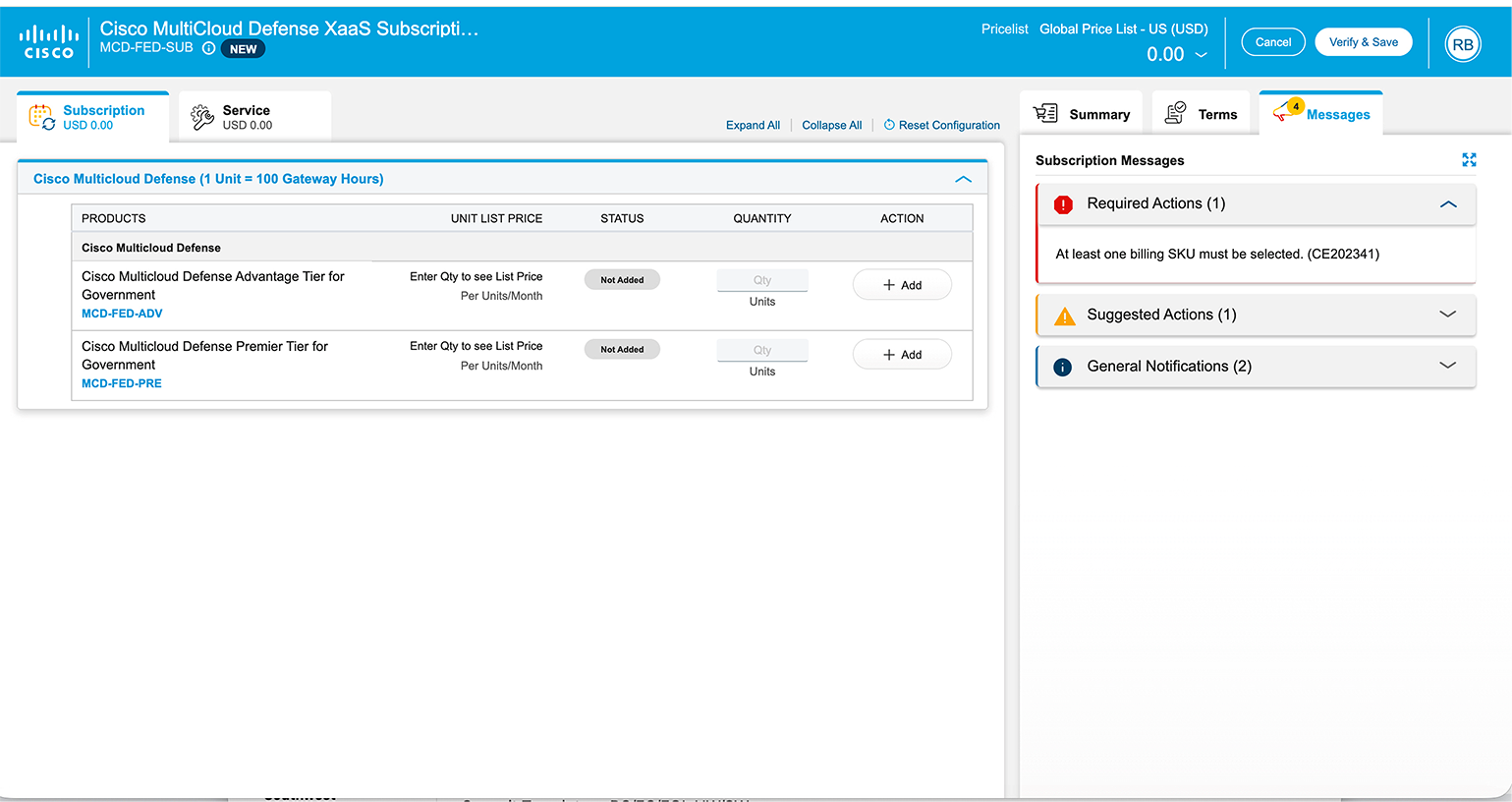Click Expand All link
Viewport: 1512px width, 802px height.
pyautogui.click(x=753, y=125)
